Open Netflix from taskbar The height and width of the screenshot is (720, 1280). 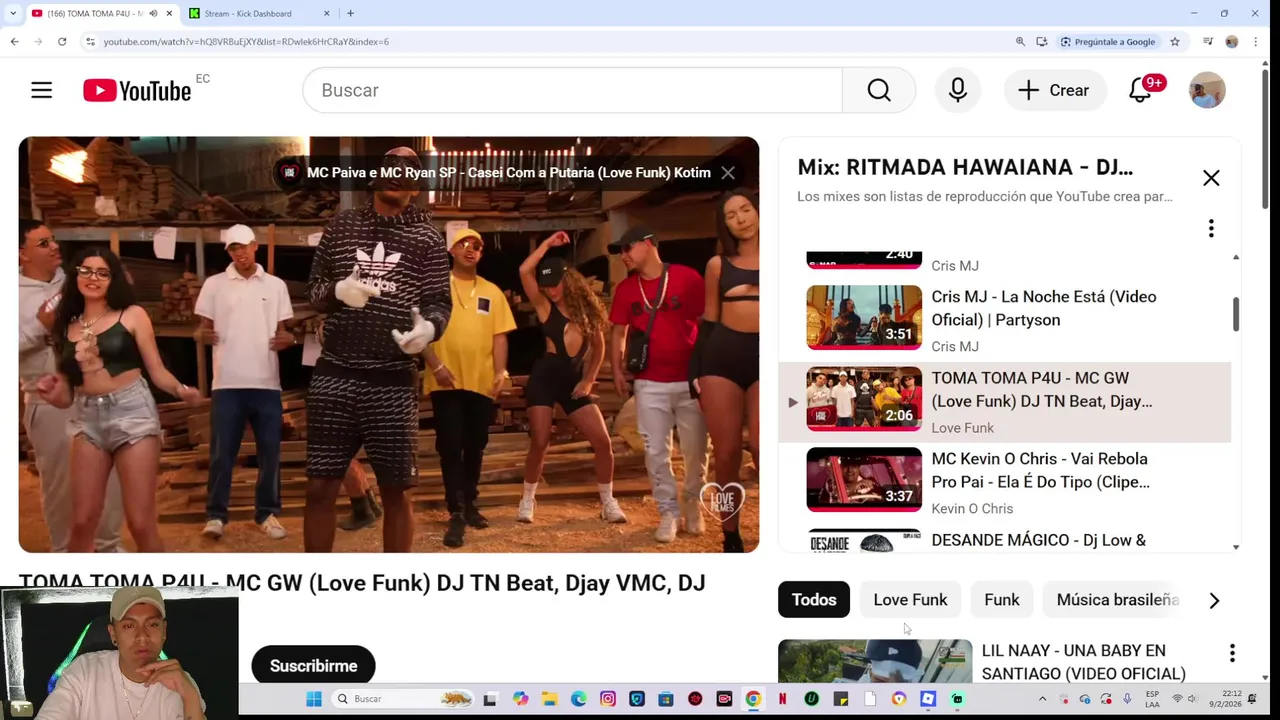point(782,699)
